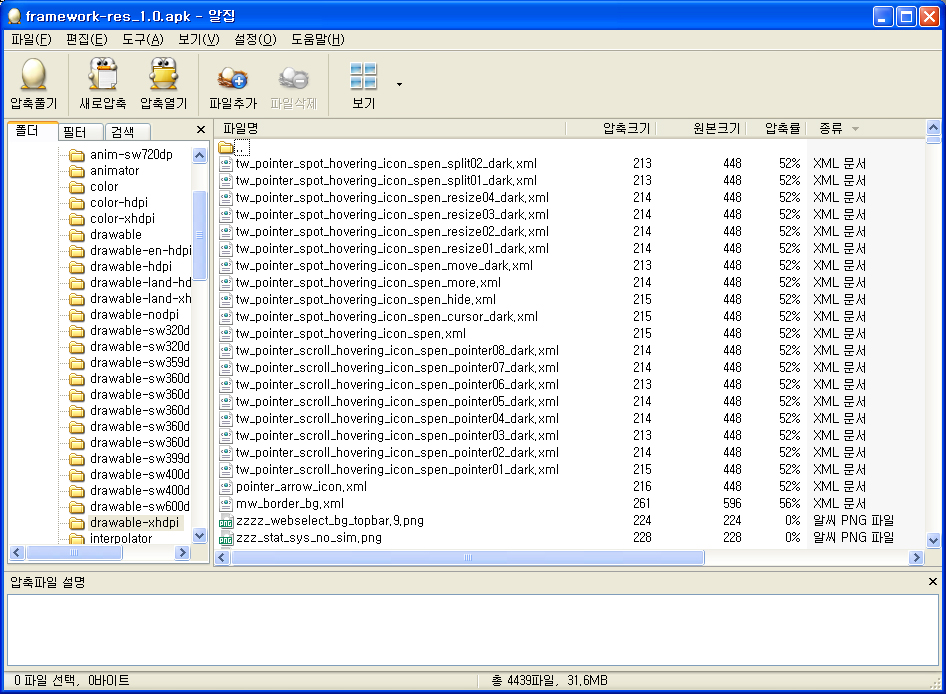Select the parent folder '..' icon in file list
946x694 pixels.
226,147
